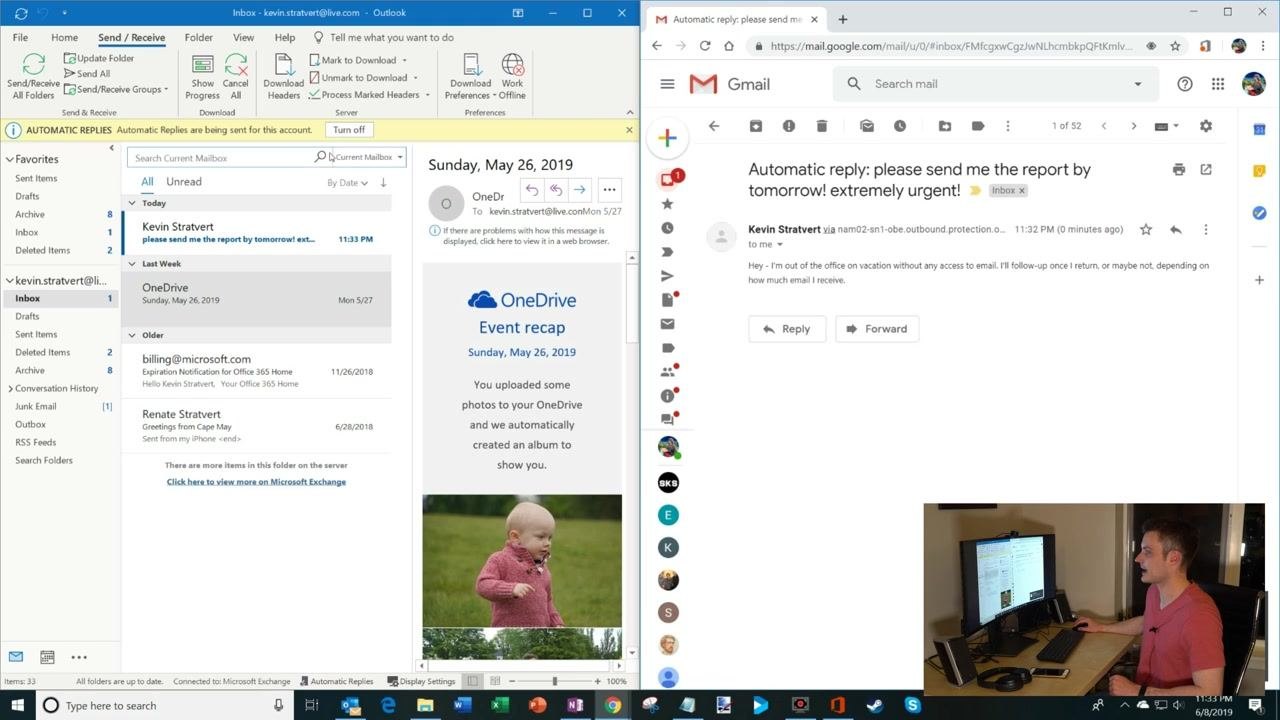Screen dimensions: 1280x720
Task: Open Excel from Windows taskbar
Action: (x=499, y=705)
